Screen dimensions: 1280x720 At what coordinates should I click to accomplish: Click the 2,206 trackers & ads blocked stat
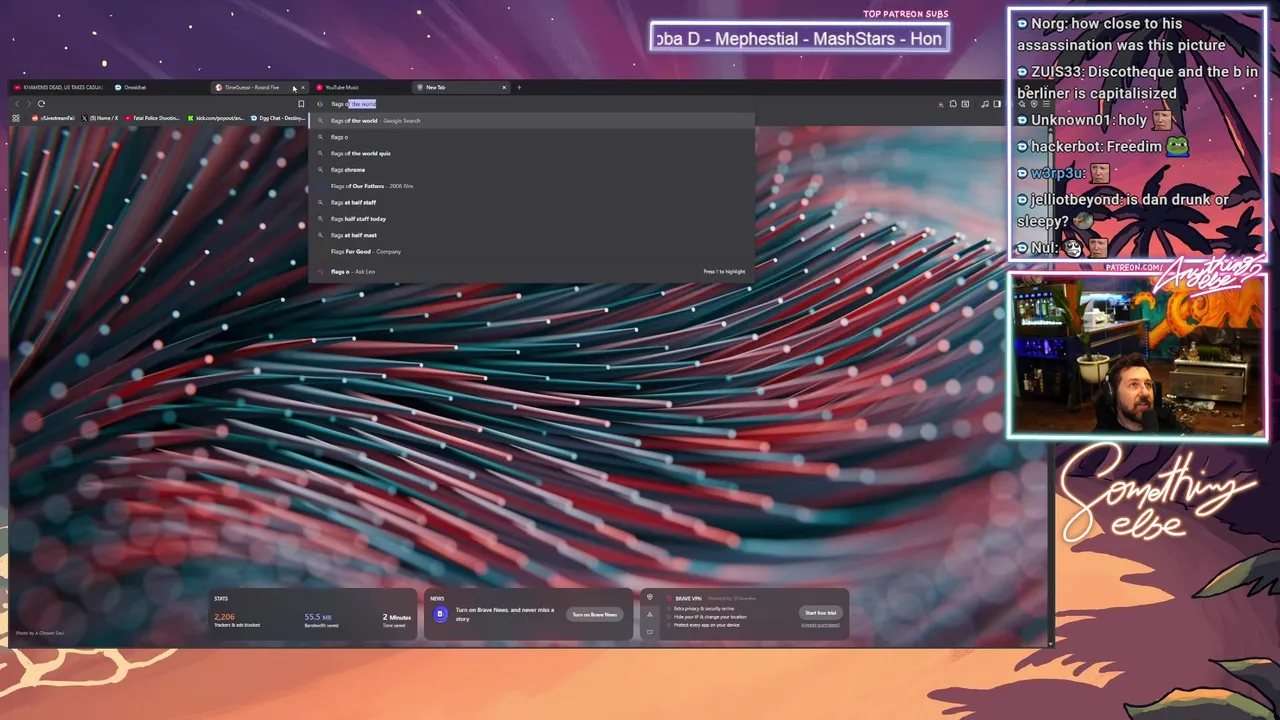point(236,621)
